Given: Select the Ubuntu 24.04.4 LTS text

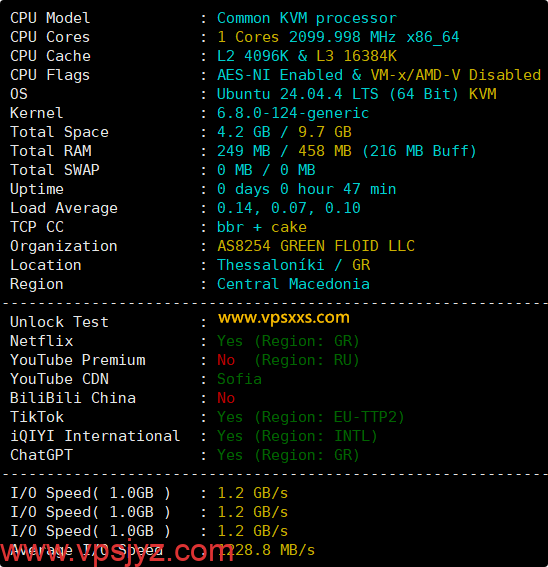Looking at the screenshot, I should click(x=297, y=94).
